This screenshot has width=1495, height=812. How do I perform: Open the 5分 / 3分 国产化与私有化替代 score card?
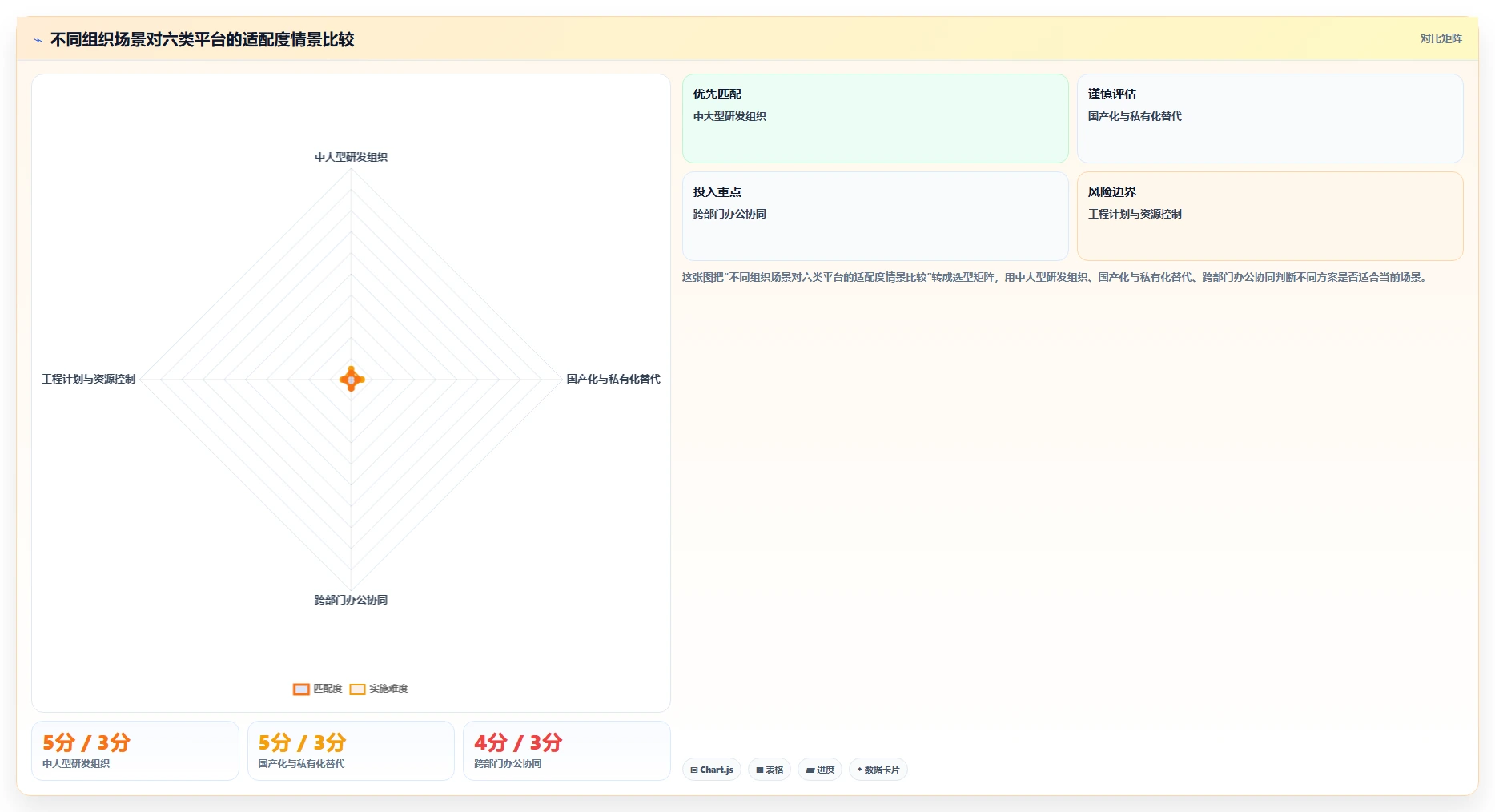point(351,750)
